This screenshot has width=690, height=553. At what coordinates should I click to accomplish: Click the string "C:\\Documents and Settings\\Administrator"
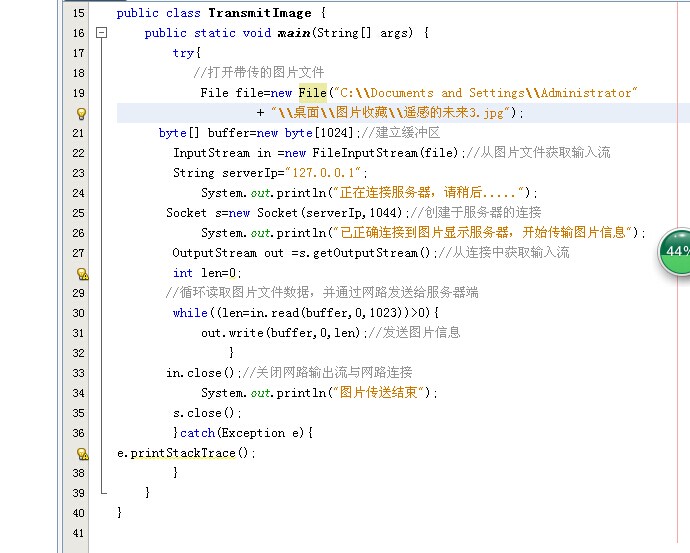[485, 93]
